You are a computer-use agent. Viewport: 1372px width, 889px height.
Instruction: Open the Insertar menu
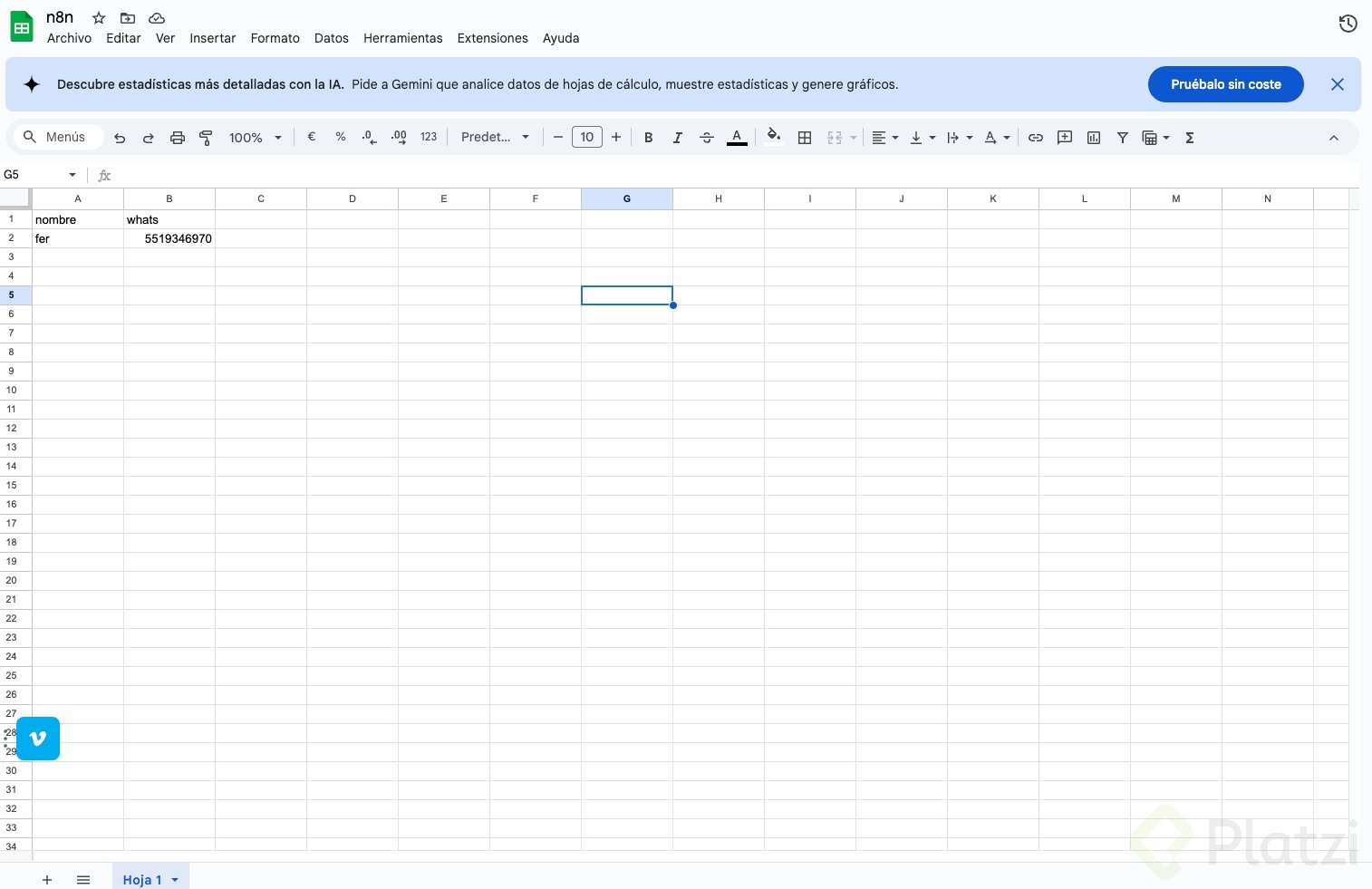click(x=212, y=38)
